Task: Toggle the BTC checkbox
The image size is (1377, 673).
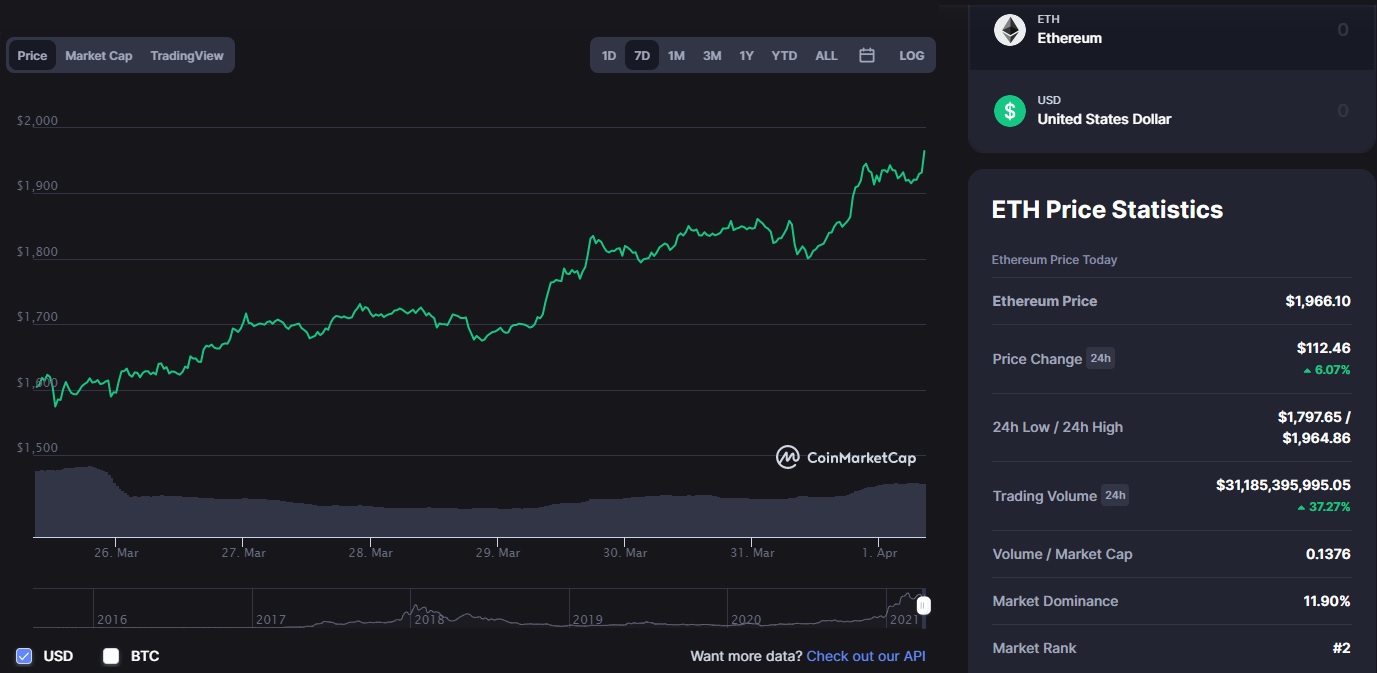Action: pyautogui.click(x=111, y=656)
